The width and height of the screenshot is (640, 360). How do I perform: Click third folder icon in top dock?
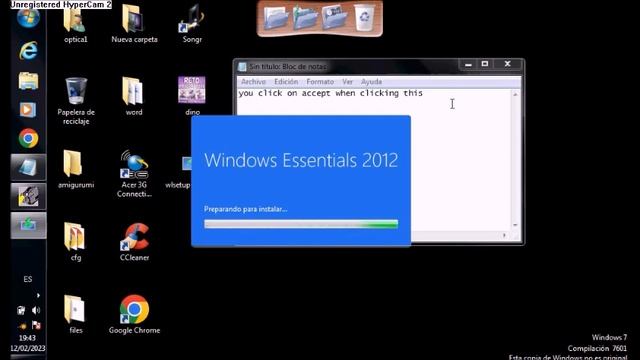click(335, 18)
